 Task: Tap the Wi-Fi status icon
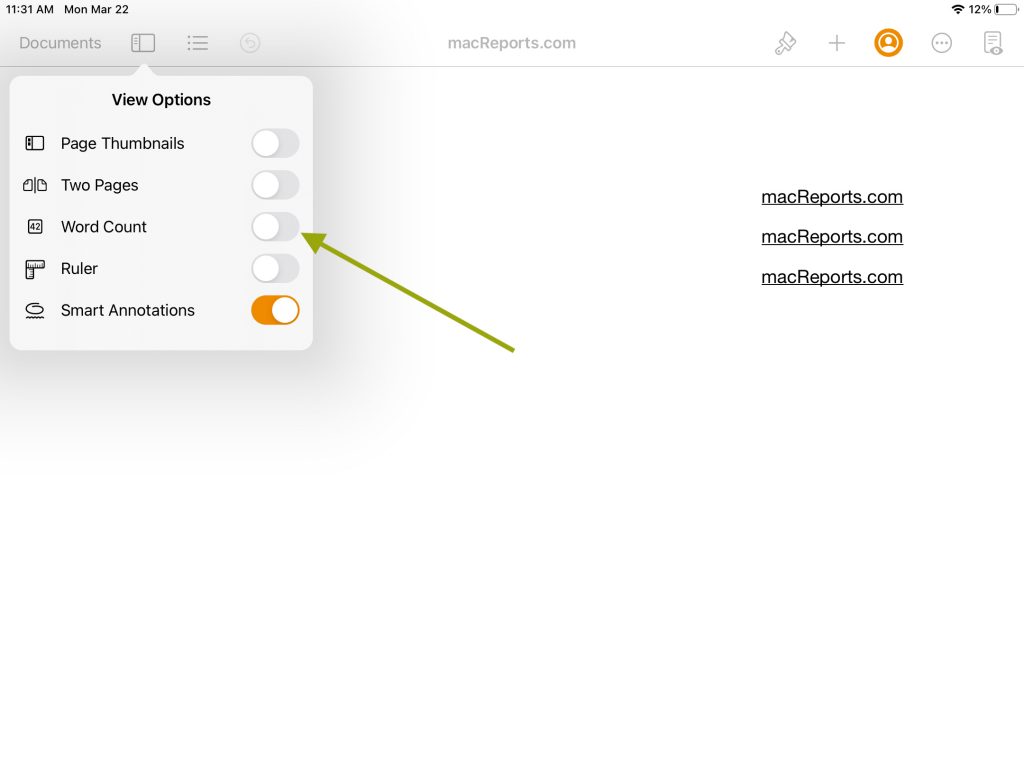click(957, 9)
